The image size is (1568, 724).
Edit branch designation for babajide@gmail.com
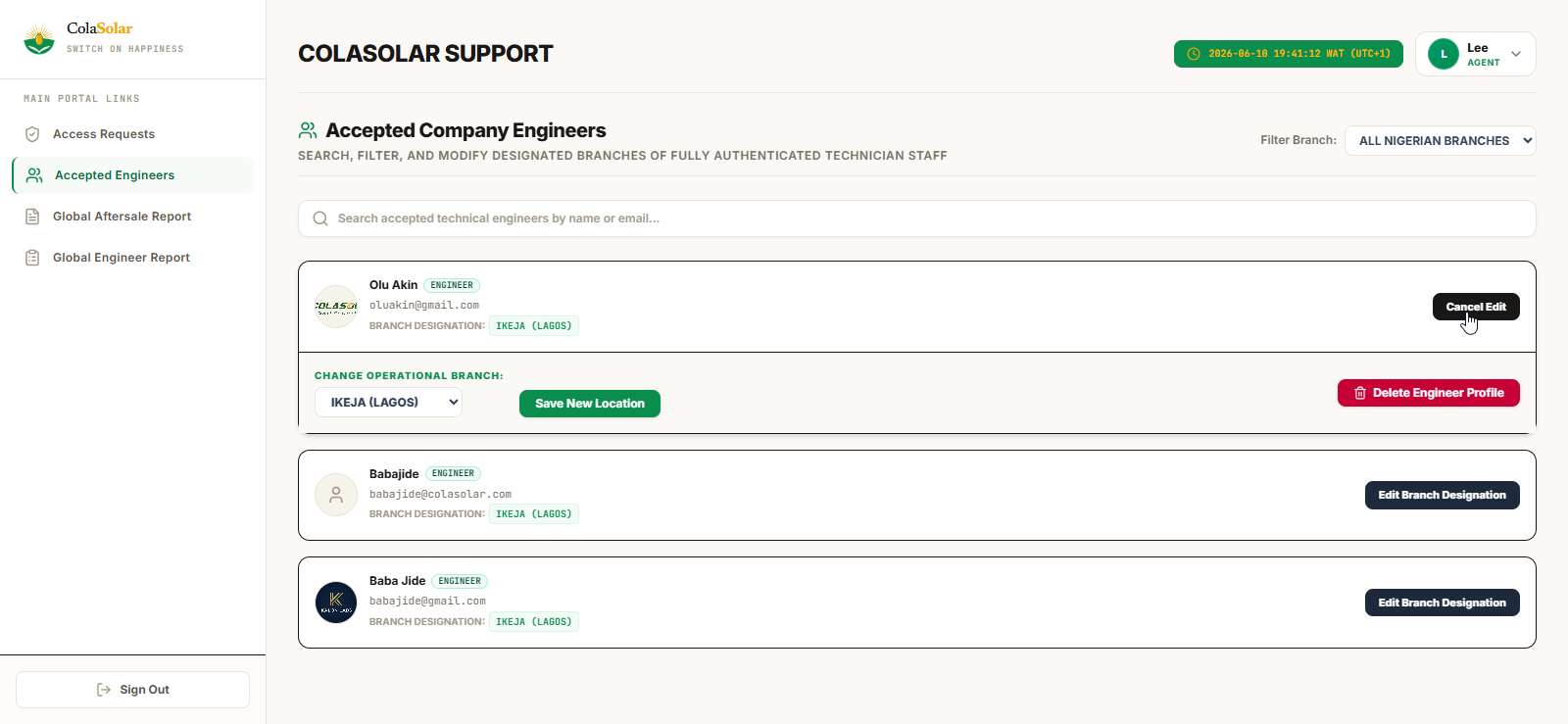1443,603
